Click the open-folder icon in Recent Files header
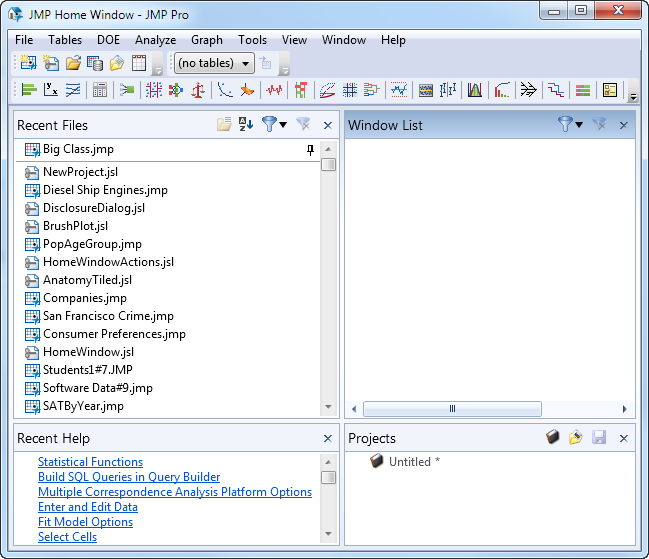This screenshot has height=559, width=649. [x=224, y=124]
